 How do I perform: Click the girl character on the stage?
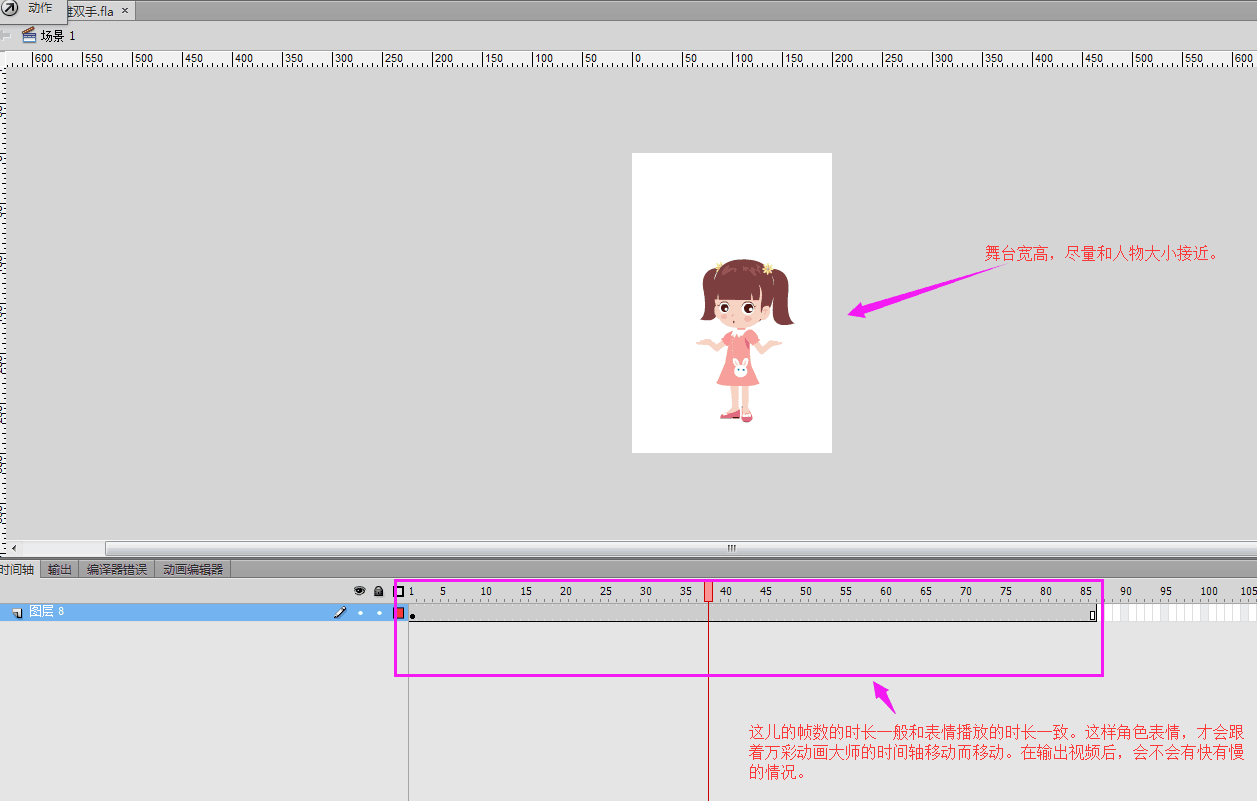pyautogui.click(x=739, y=338)
